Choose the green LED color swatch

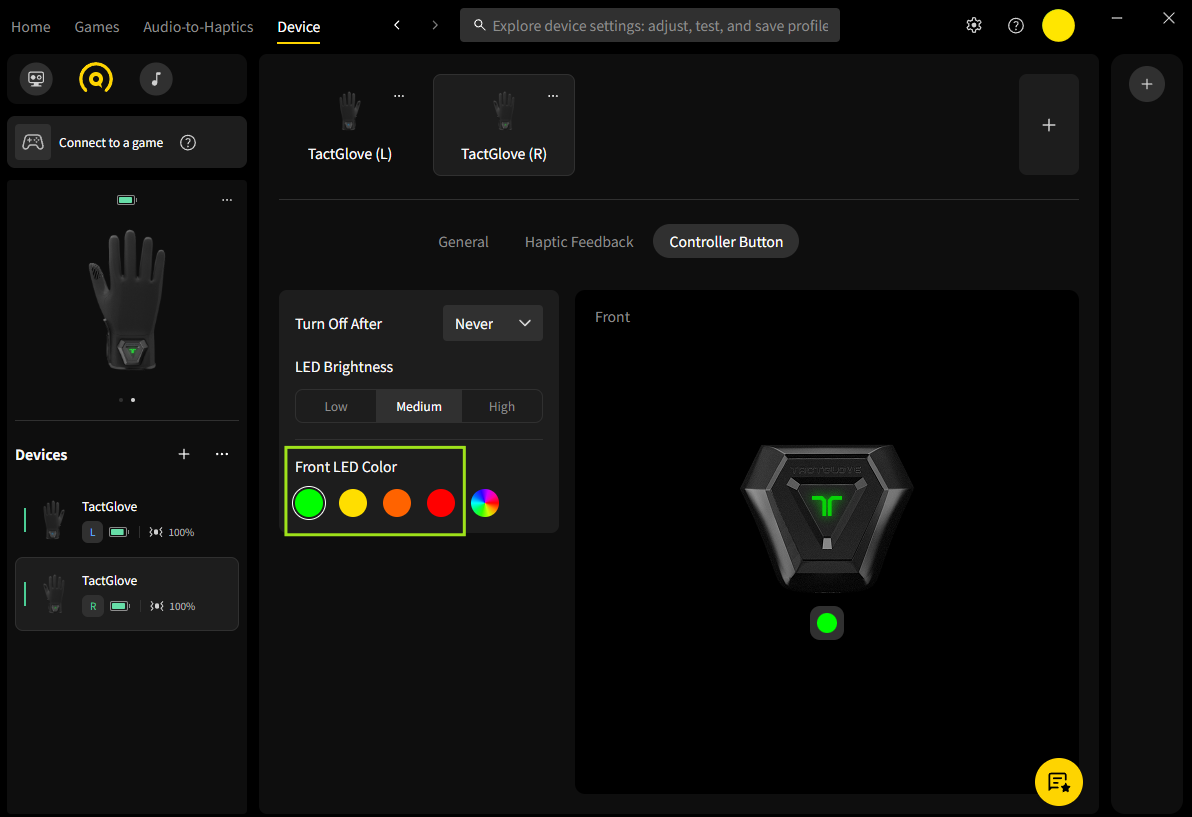(309, 503)
